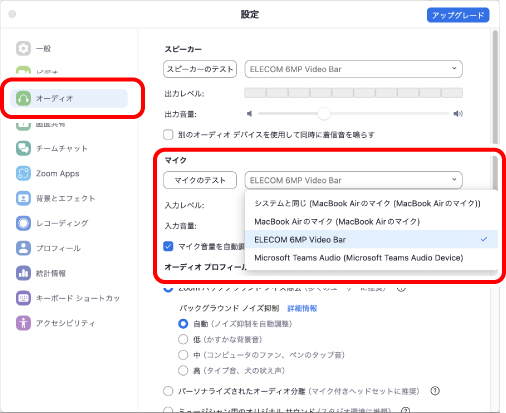Viewport: 506px width, 413px height.
Task: Click the low volume speaker icon
Action: coord(249,114)
